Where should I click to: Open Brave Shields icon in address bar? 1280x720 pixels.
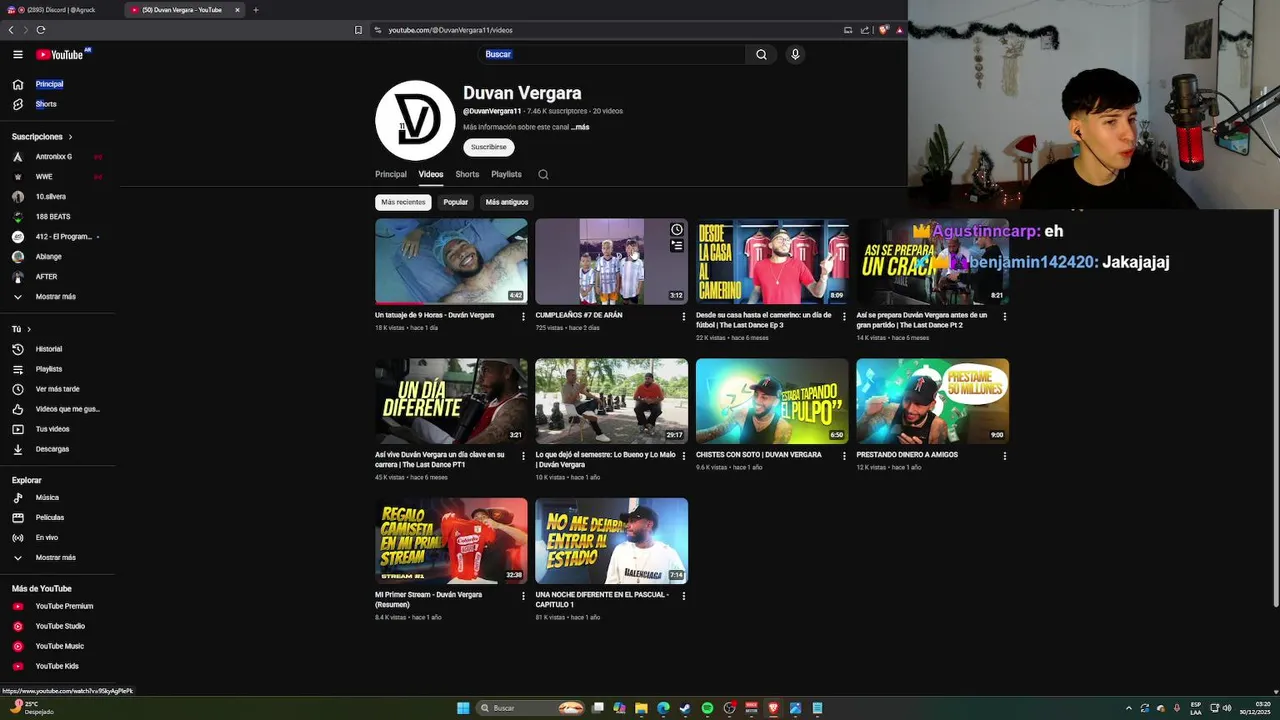tap(884, 30)
